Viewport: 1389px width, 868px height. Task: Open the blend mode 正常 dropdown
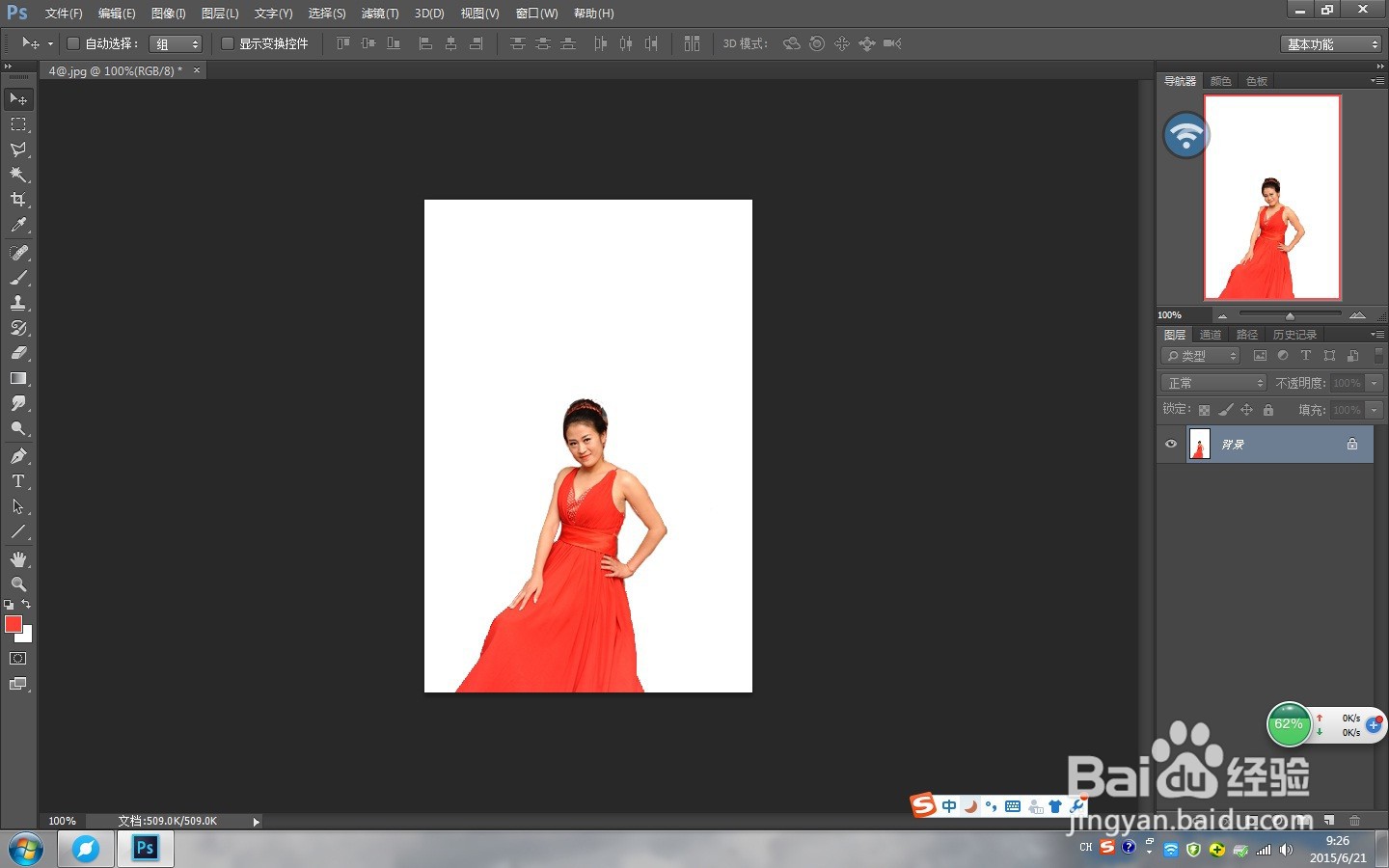(1213, 383)
